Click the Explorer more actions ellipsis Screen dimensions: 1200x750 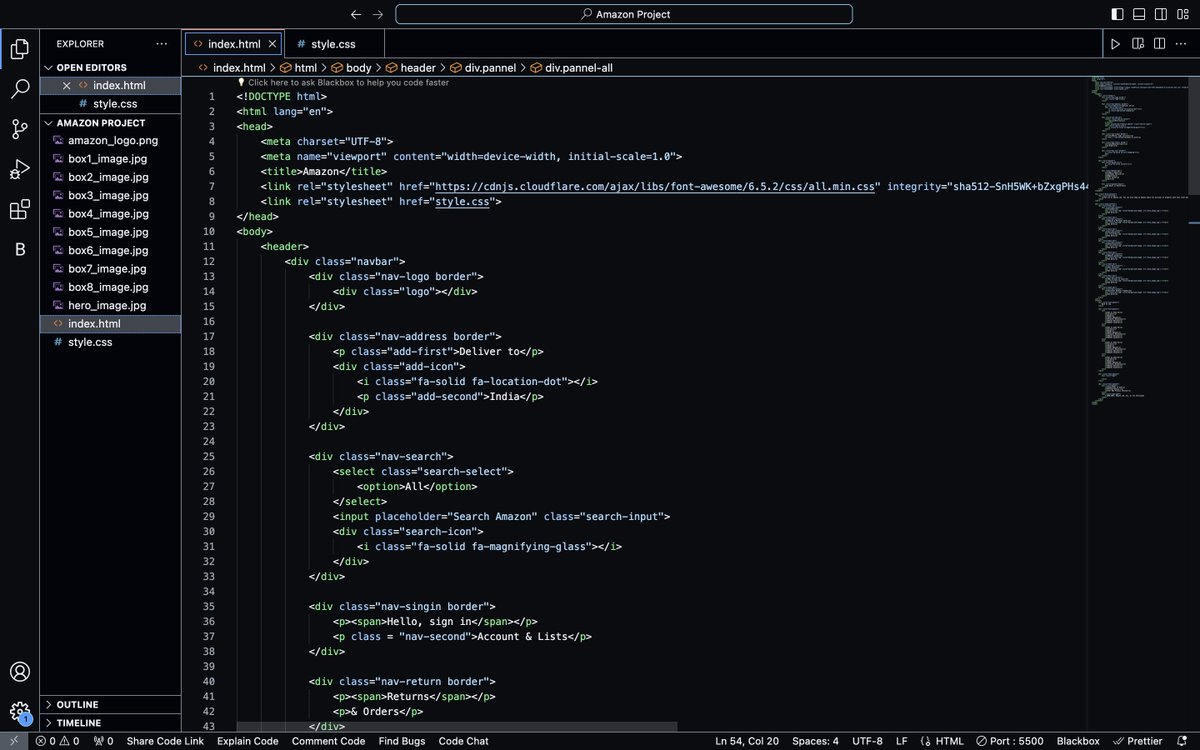pos(162,44)
